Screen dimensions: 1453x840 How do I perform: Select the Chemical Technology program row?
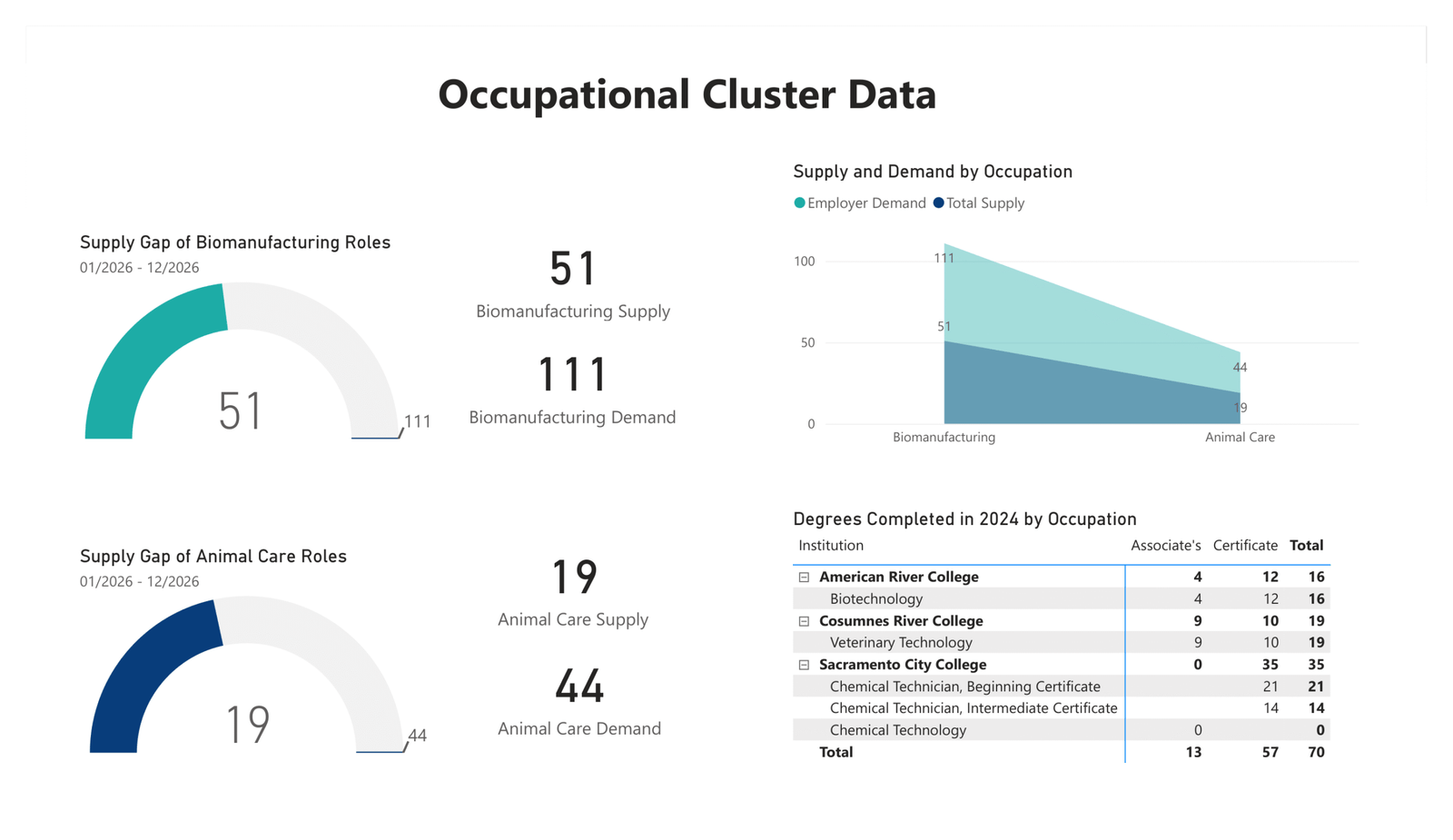click(897, 730)
